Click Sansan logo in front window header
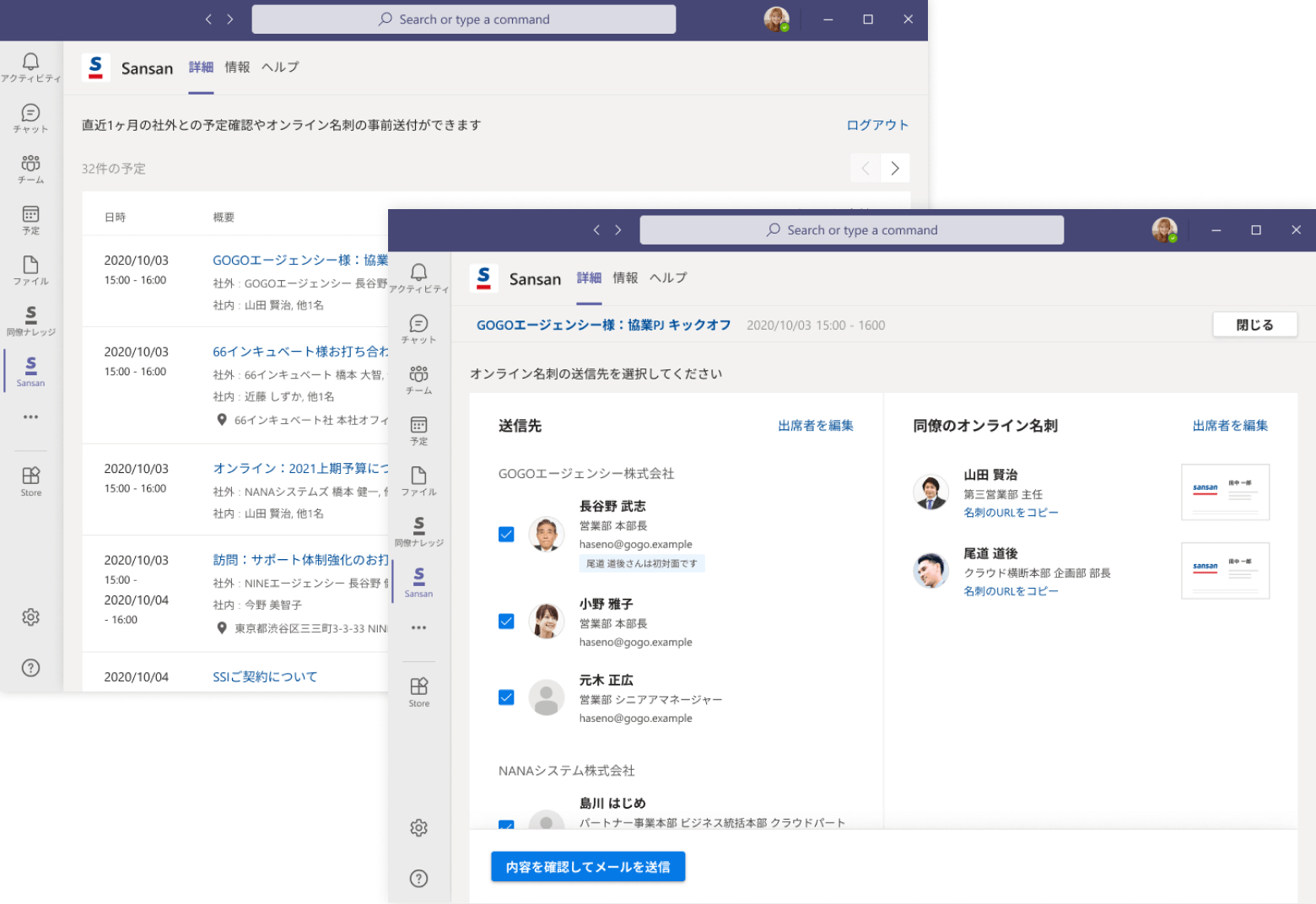The height and width of the screenshot is (904, 1316). pyautogui.click(x=483, y=278)
